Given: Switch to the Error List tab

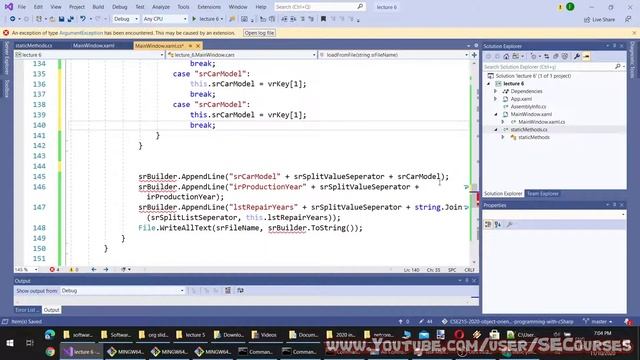Looking at the screenshot, I should coord(27,310).
